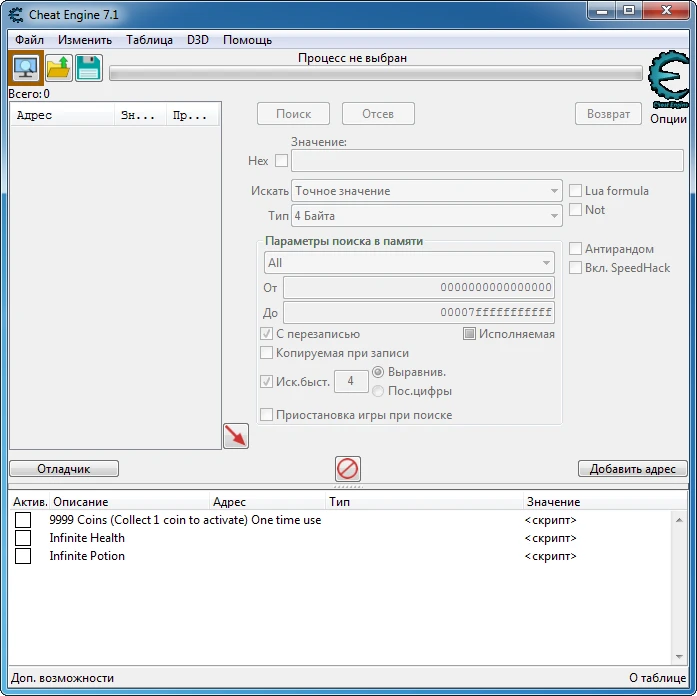Viewport: 697px width, 696px height.
Task: Click the red arrow add-to-list icon
Action: pos(236,436)
